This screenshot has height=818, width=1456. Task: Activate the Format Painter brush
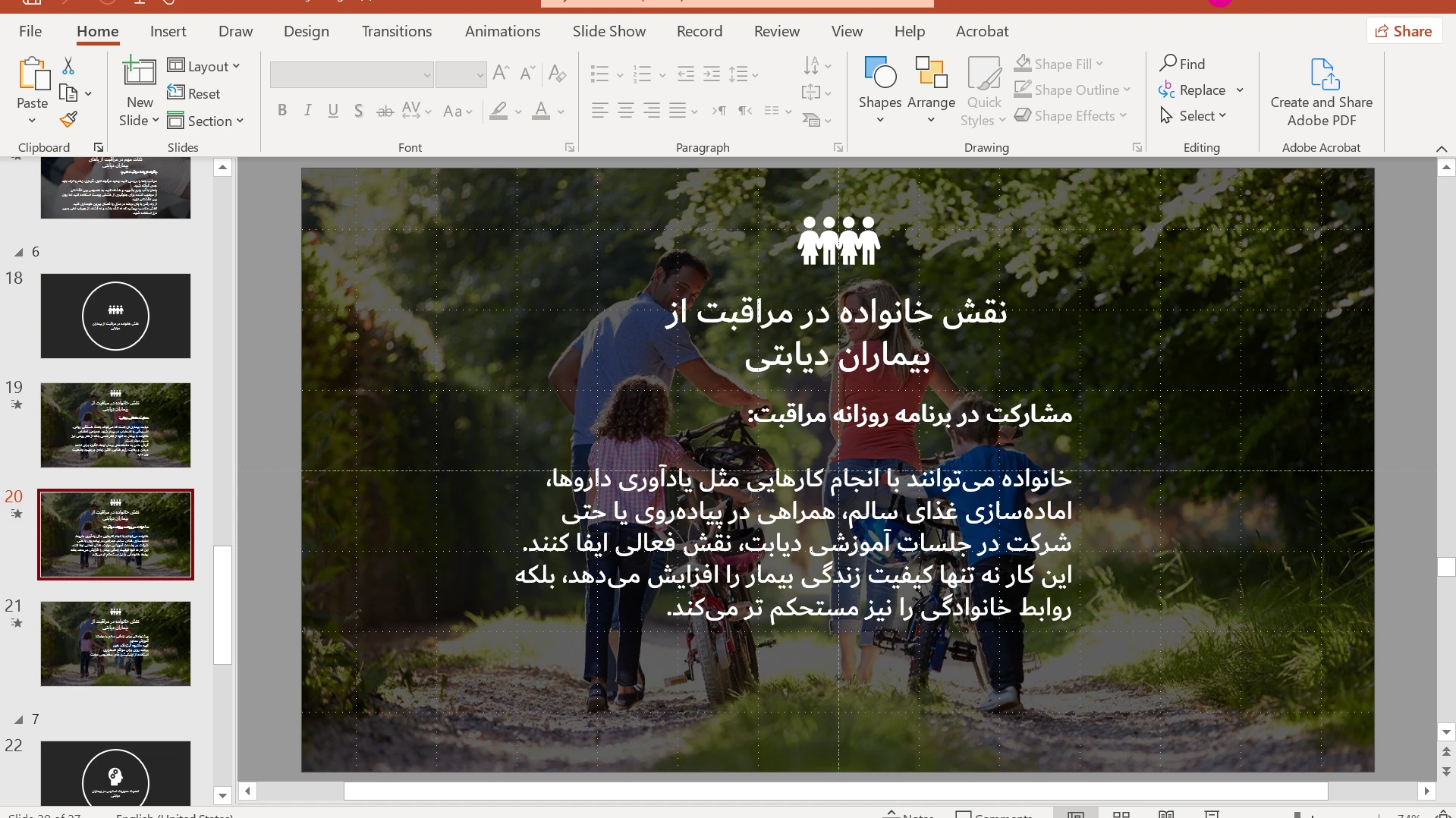(69, 119)
